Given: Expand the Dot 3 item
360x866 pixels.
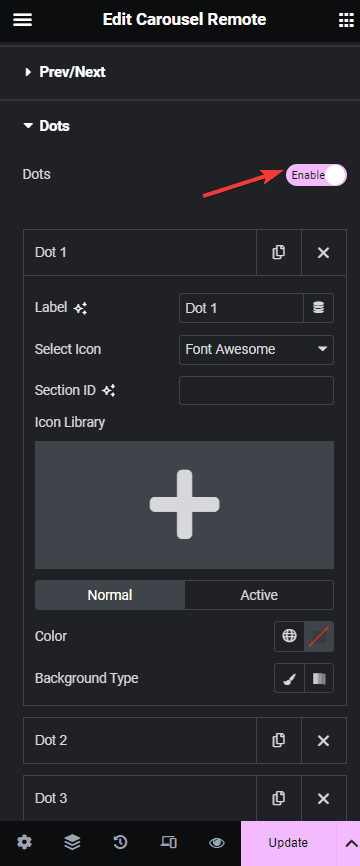Looking at the screenshot, I should pyautogui.click(x=140, y=798).
